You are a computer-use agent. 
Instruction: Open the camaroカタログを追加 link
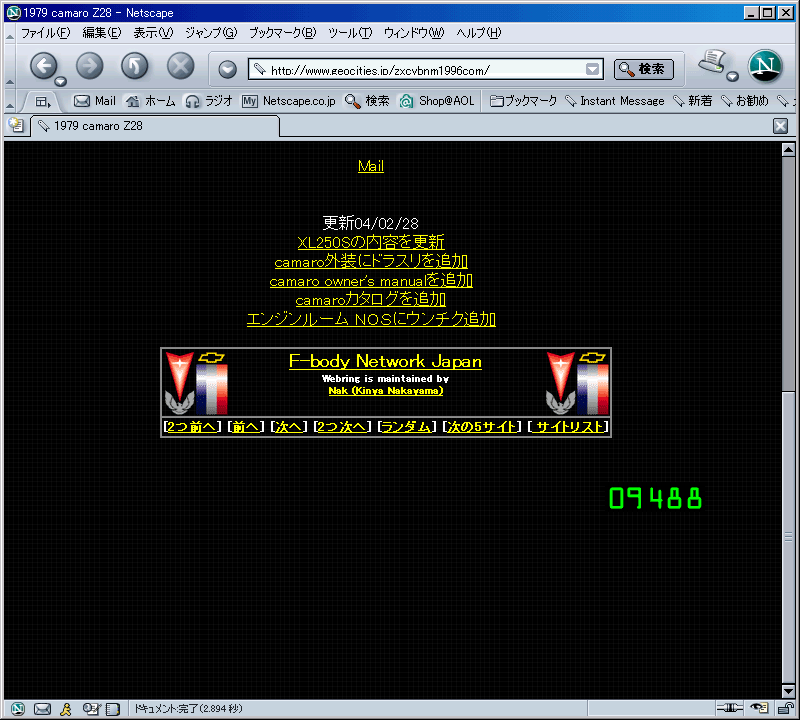pos(371,300)
